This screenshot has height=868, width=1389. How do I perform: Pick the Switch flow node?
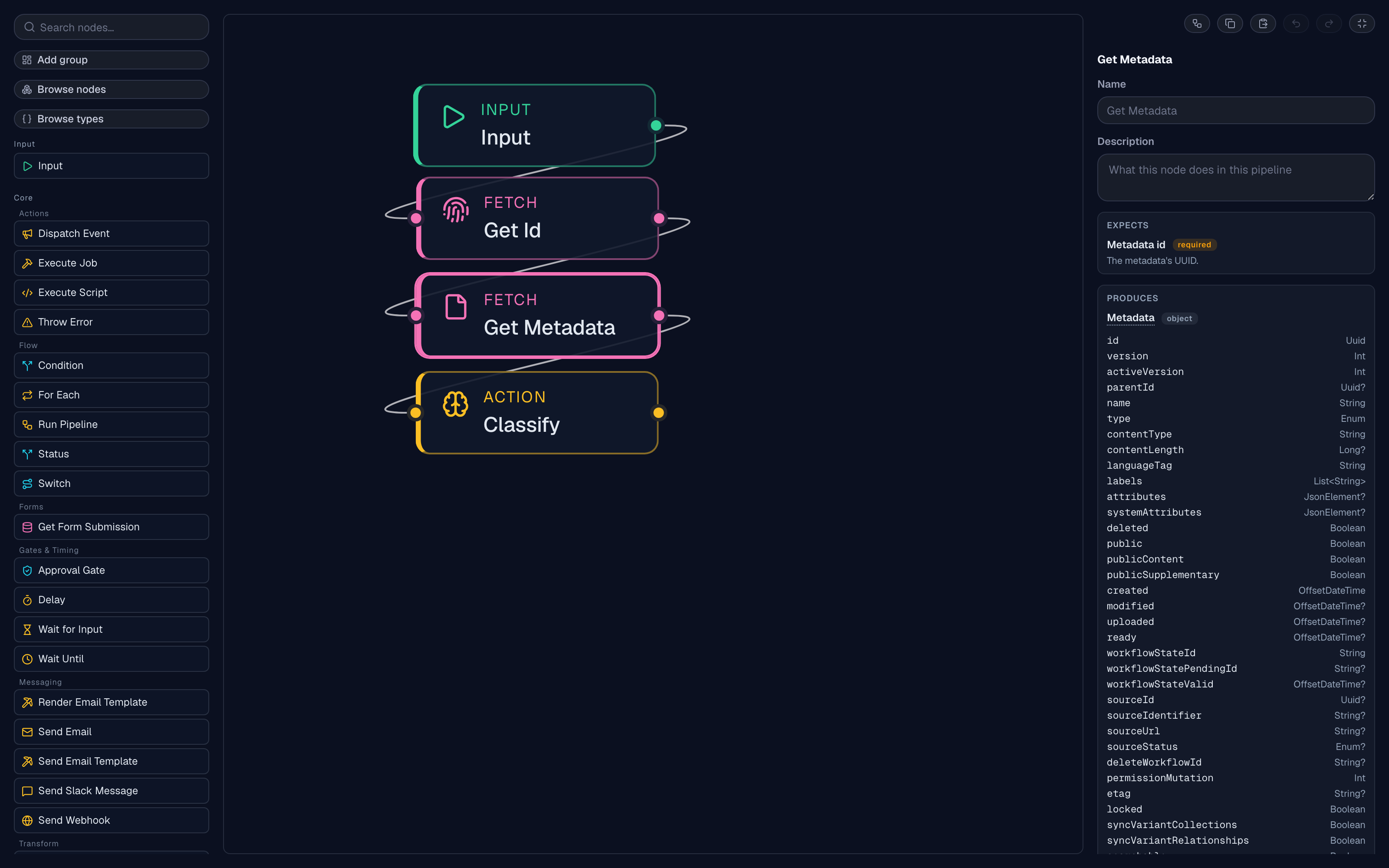click(112, 483)
